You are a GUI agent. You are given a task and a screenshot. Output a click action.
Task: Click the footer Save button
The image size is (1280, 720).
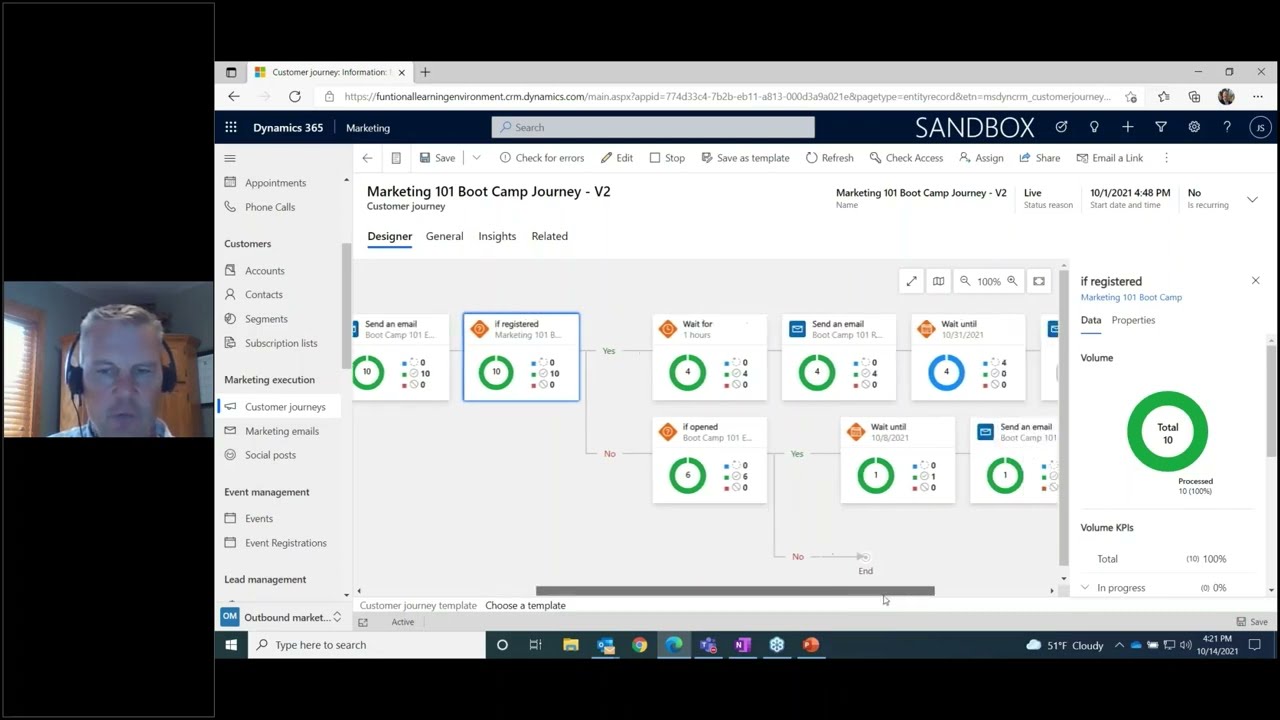(1252, 622)
